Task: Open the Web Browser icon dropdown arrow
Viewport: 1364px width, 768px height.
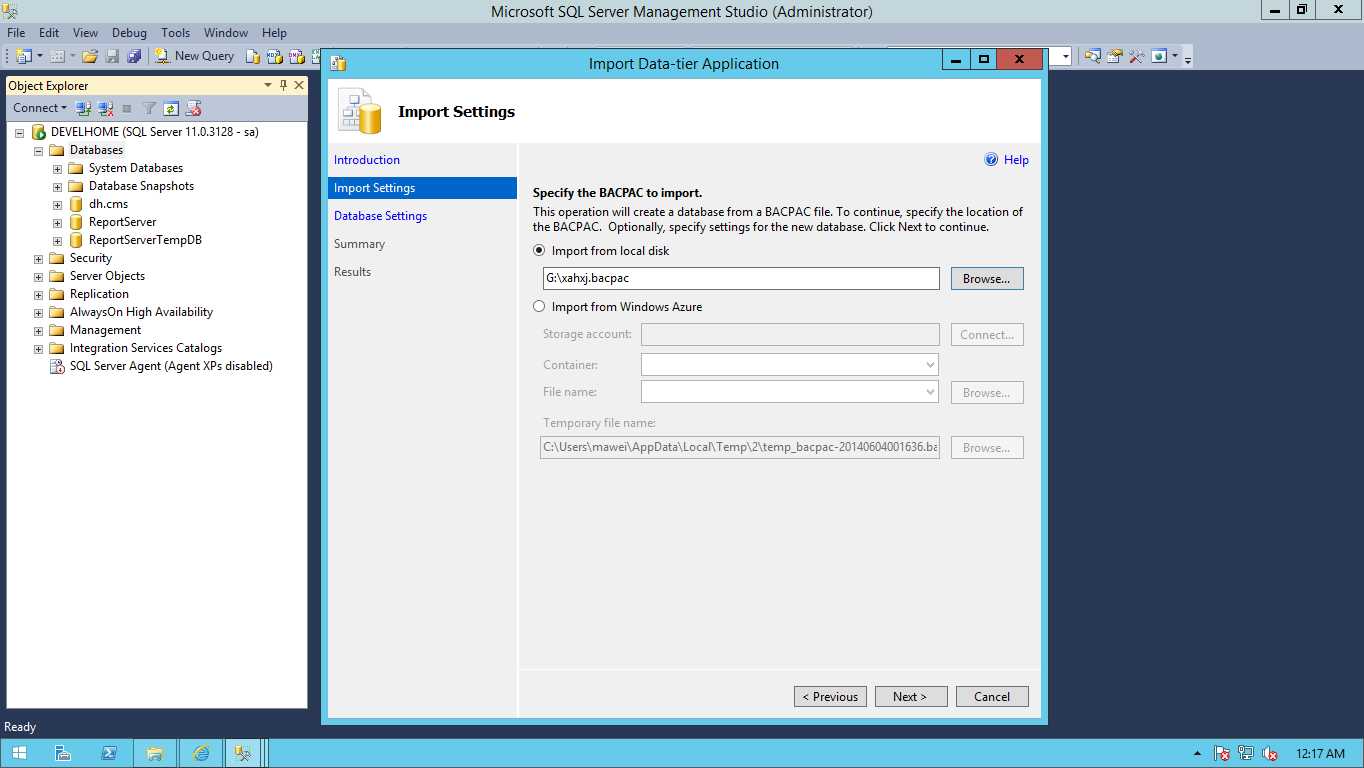Action: pos(1175,56)
